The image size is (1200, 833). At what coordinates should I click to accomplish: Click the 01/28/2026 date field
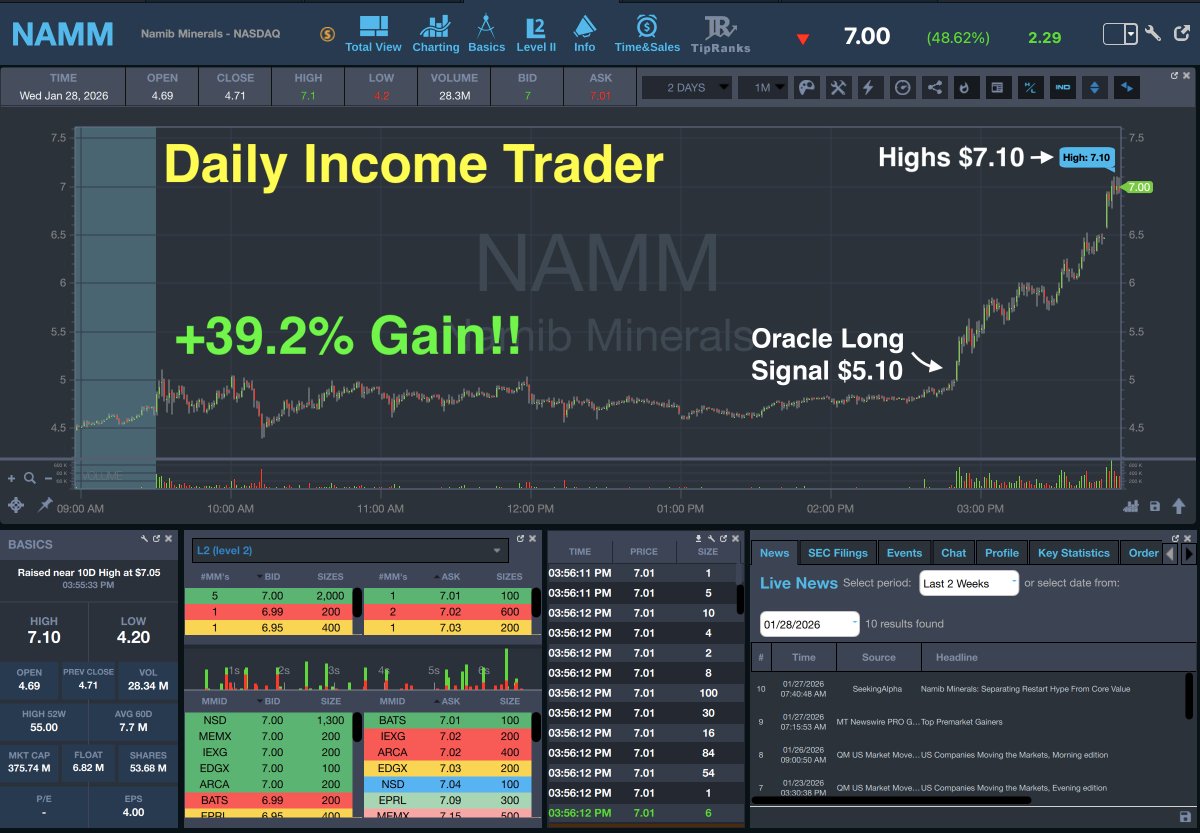point(808,623)
